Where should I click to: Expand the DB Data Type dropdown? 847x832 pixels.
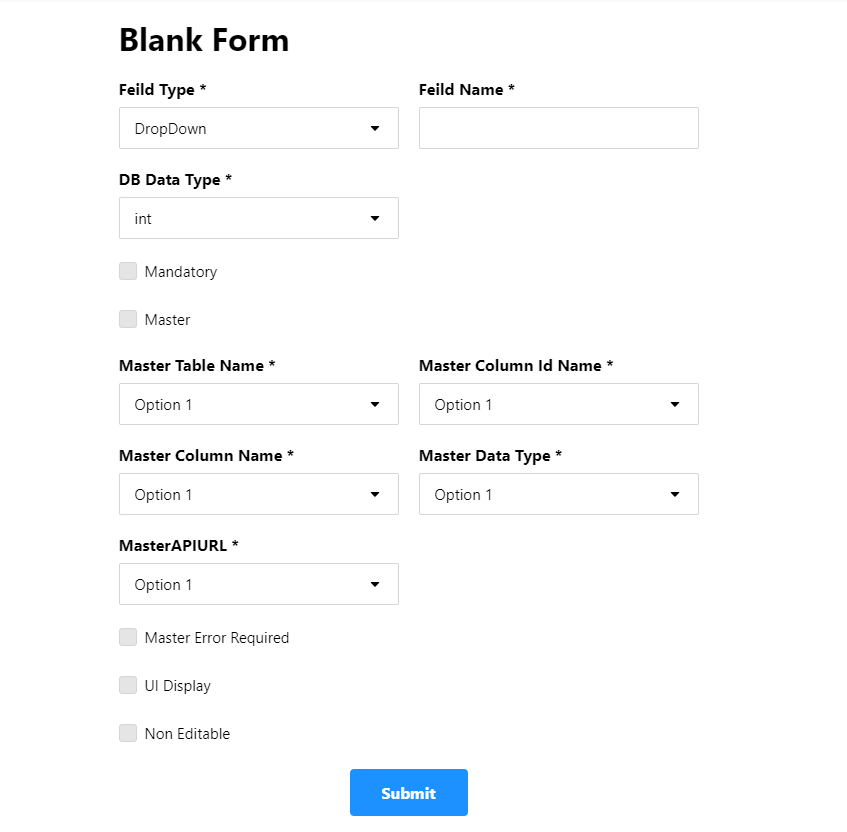click(258, 218)
